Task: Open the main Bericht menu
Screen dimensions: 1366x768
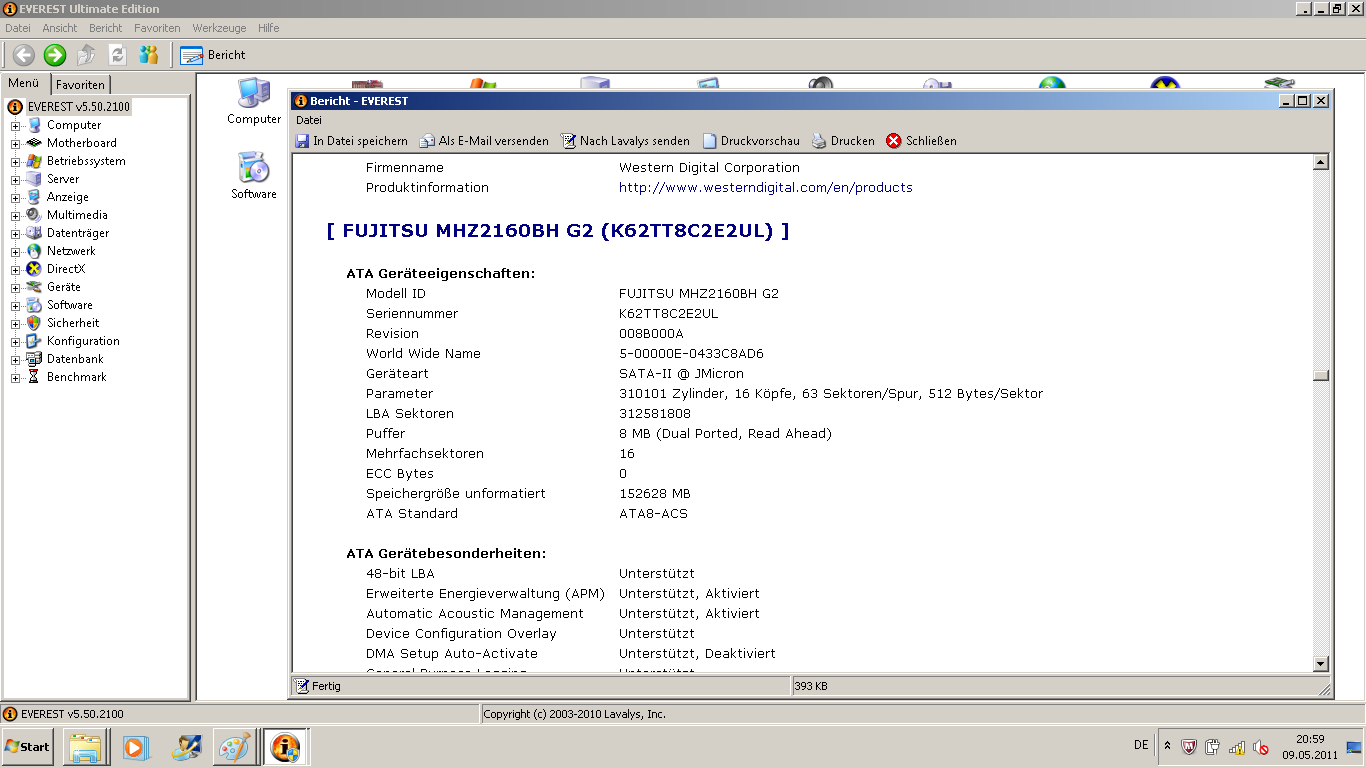Action: coord(106,28)
